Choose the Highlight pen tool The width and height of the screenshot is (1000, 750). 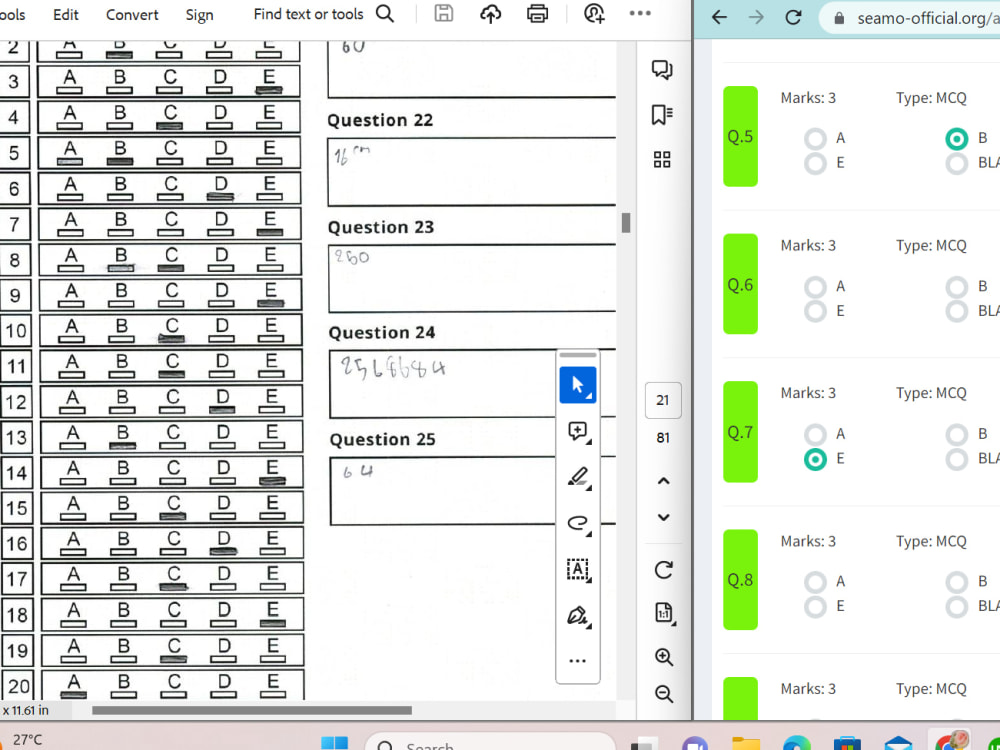[578, 478]
